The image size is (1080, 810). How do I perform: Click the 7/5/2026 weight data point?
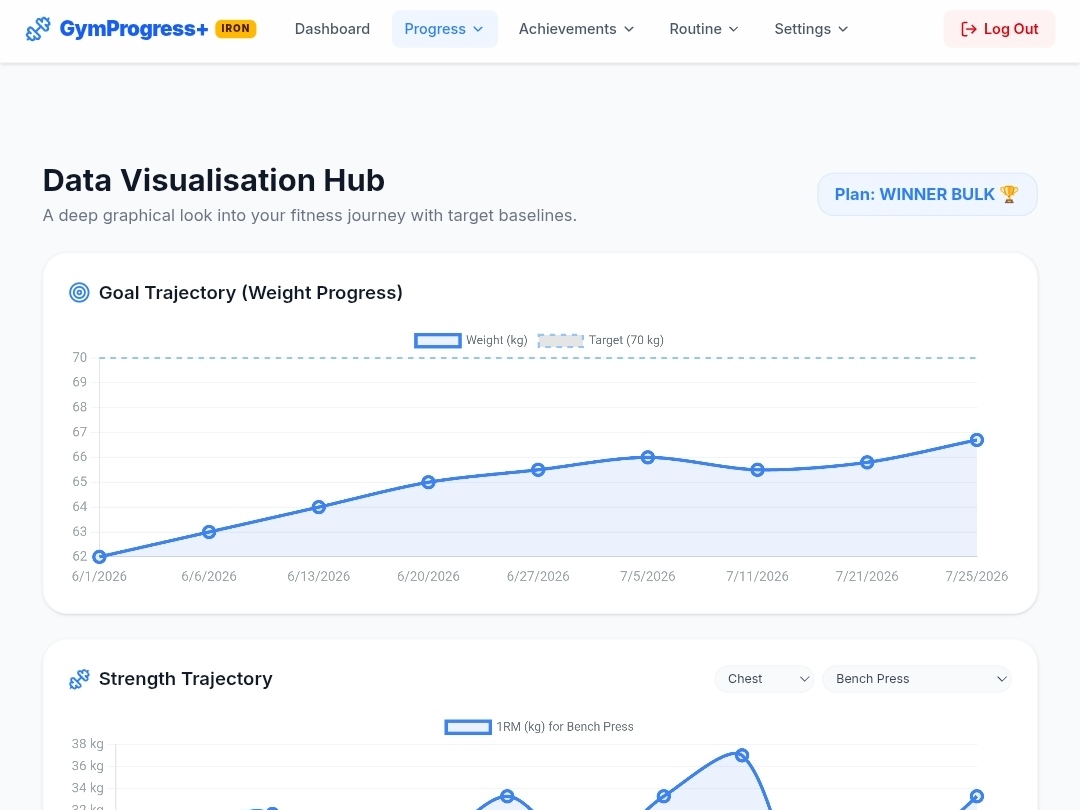click(647, 457)
